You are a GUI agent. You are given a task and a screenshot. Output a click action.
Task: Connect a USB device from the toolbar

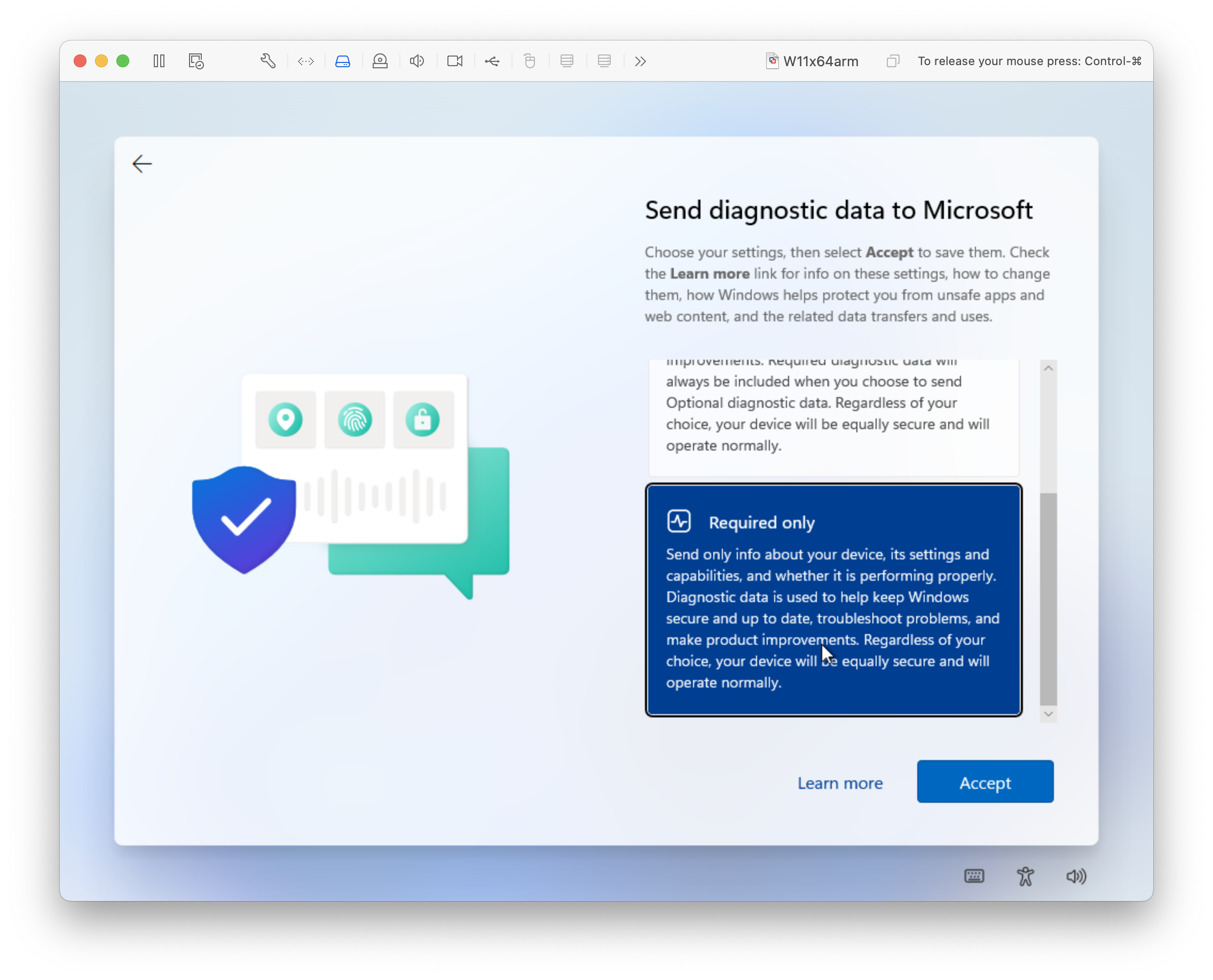(492, 61)
